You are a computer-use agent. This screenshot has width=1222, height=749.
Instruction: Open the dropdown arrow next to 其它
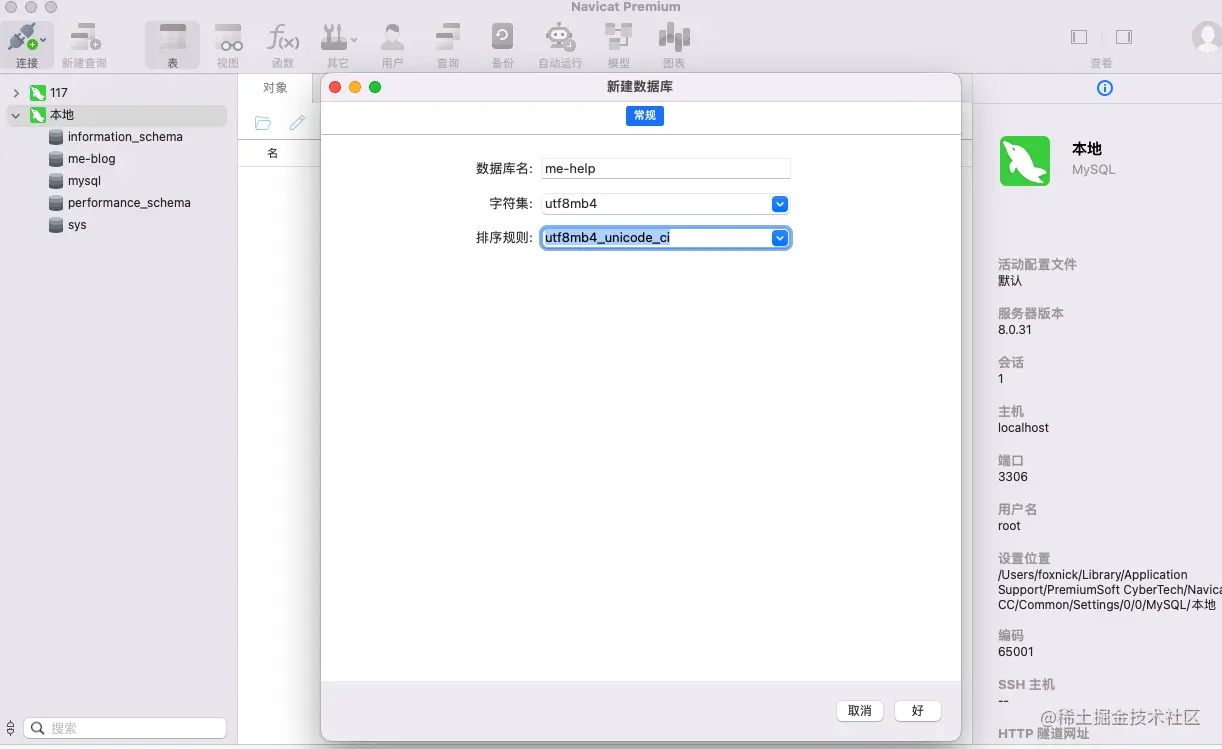coord(354,40)
